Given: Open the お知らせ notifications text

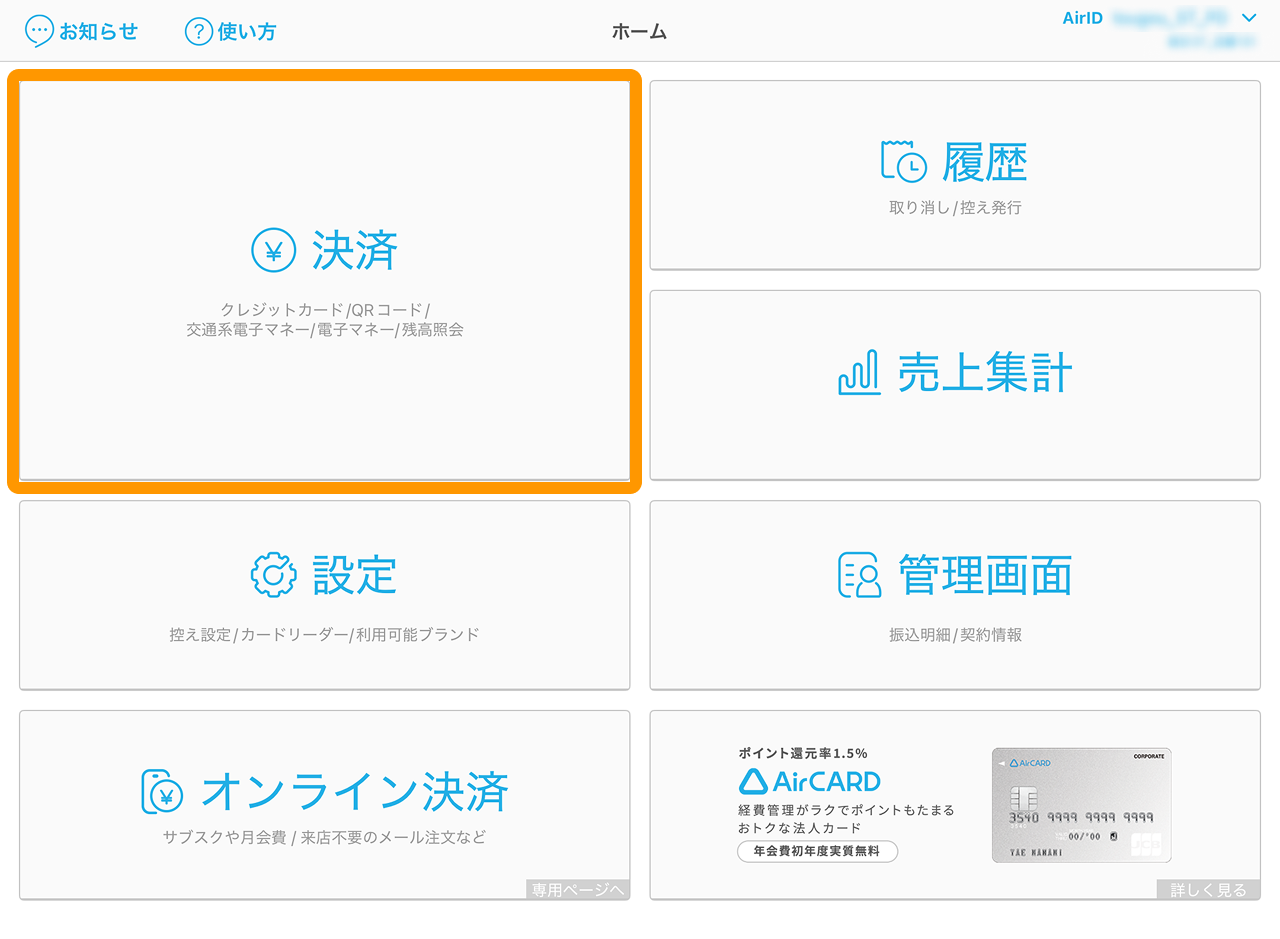Looking at the screenshot, I should [98, 31].
